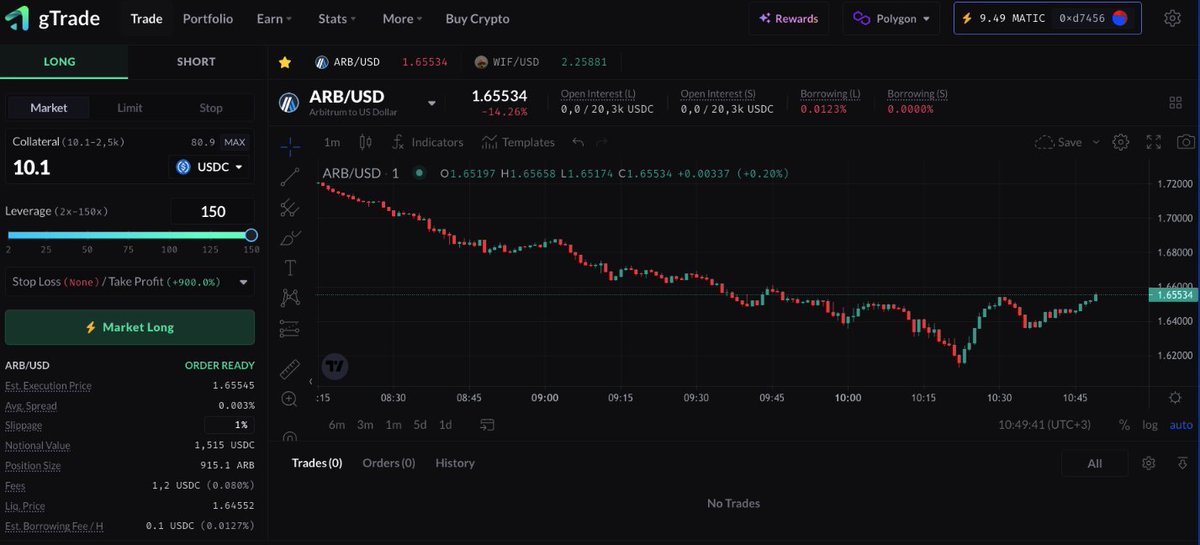
Task: Open the 1m chart interval selector
Action: [x=332, y=142]
